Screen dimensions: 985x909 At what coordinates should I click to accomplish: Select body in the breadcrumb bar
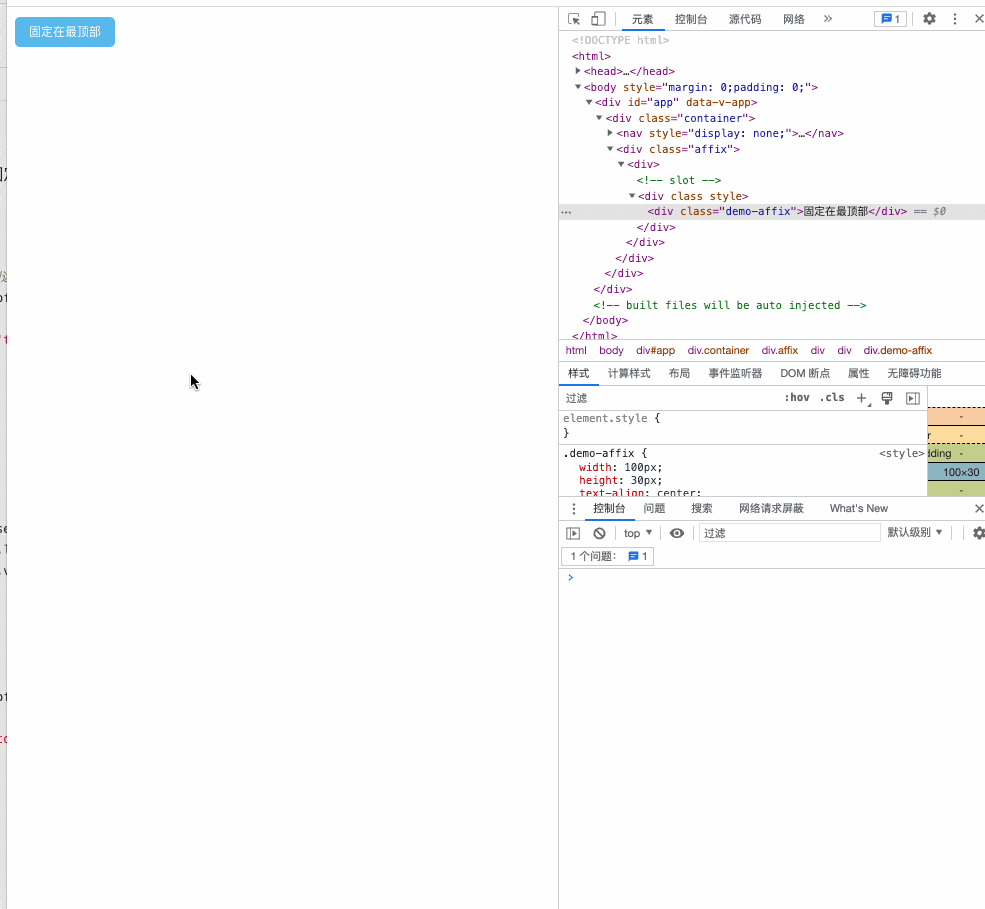pos(611,351)
